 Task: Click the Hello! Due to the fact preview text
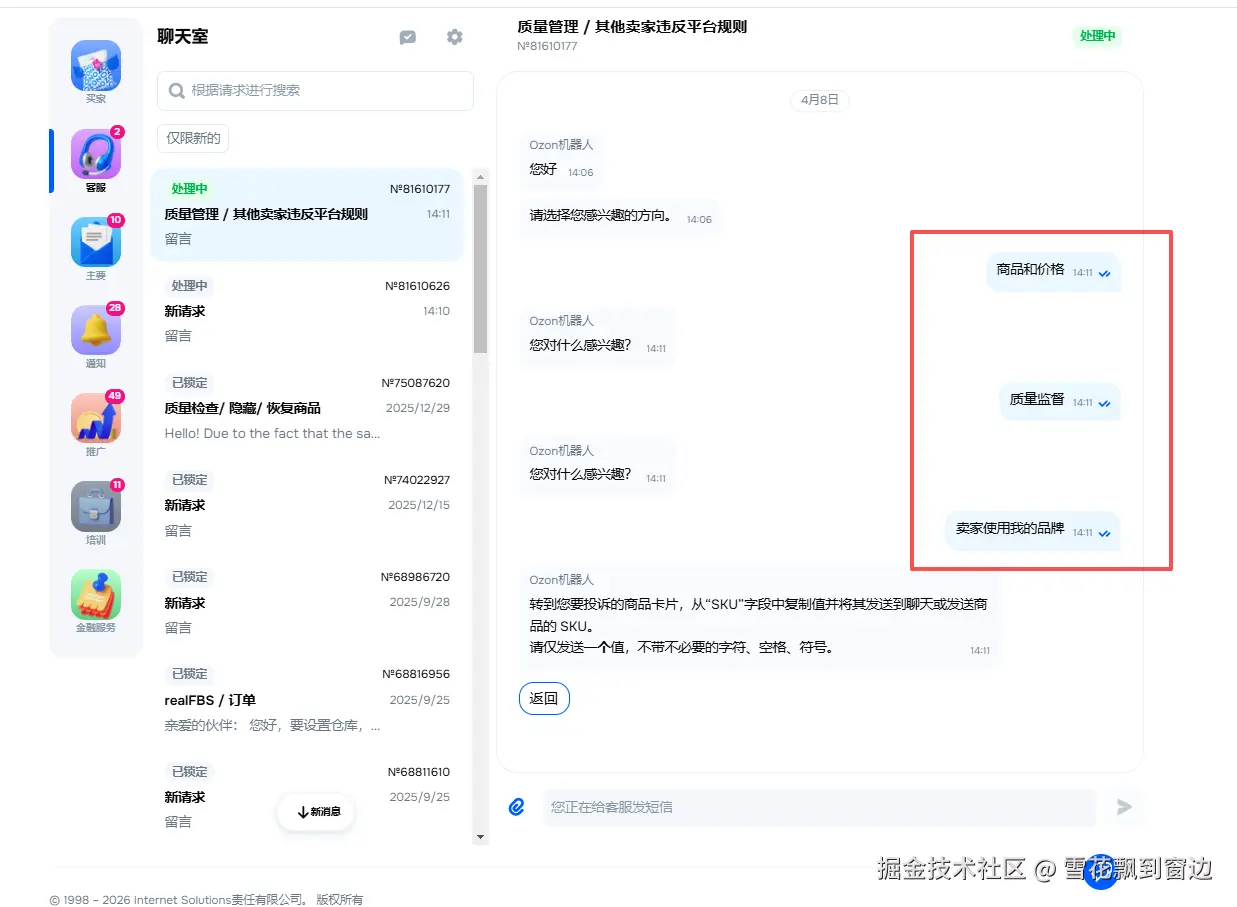(272, 434)
